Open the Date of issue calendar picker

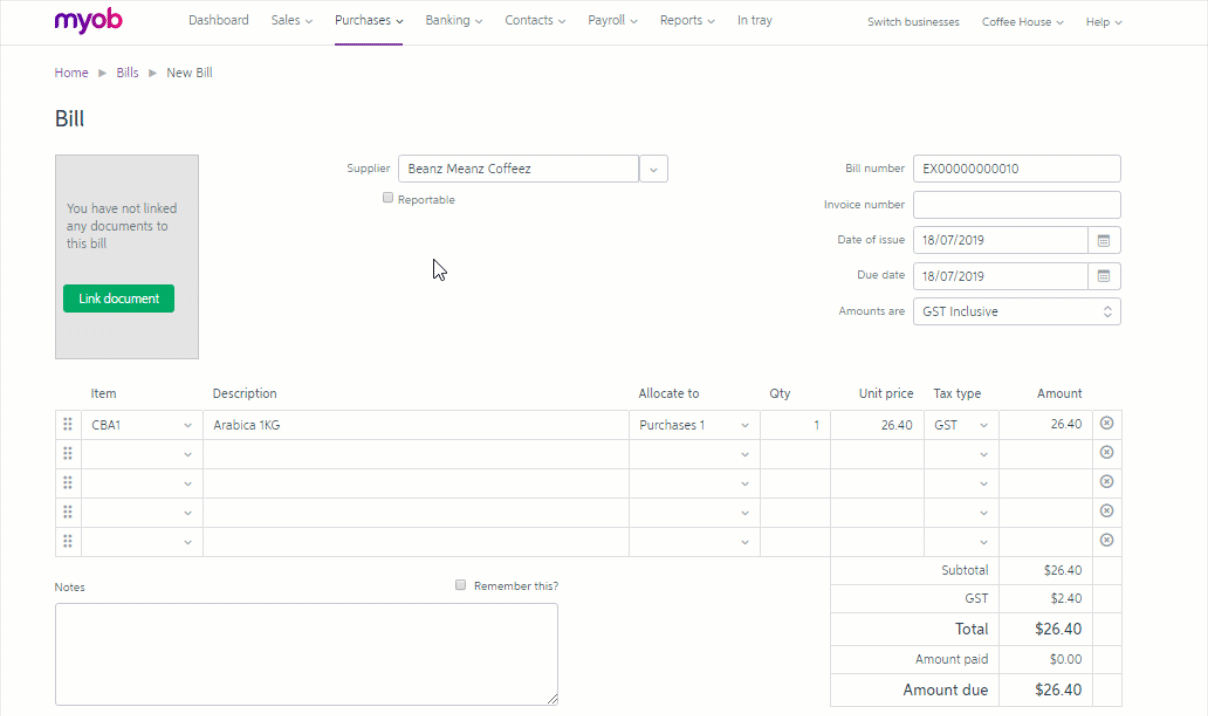coord(1104,240)
